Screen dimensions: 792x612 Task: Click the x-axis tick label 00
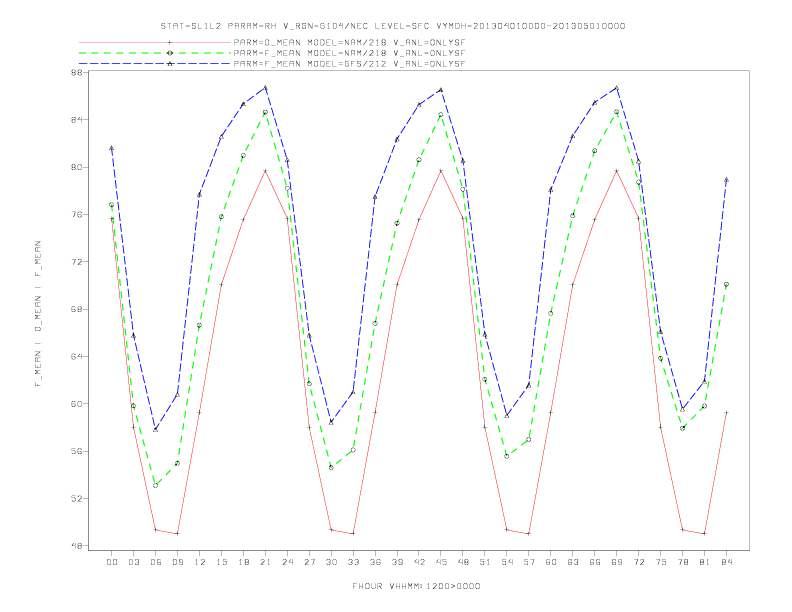[112, 562]
